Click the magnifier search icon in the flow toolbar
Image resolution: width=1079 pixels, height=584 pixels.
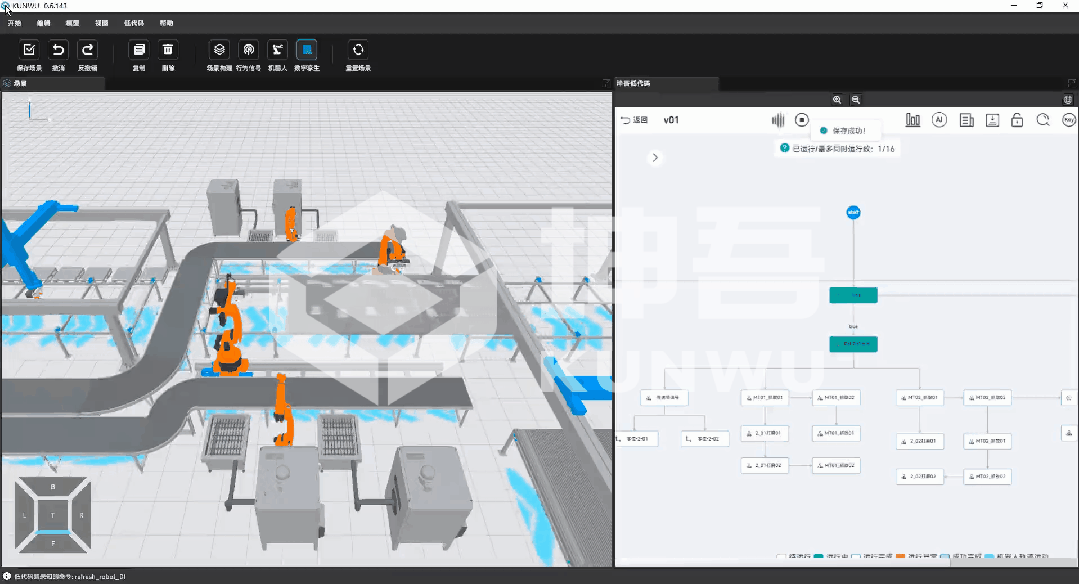click(1043, 120)
